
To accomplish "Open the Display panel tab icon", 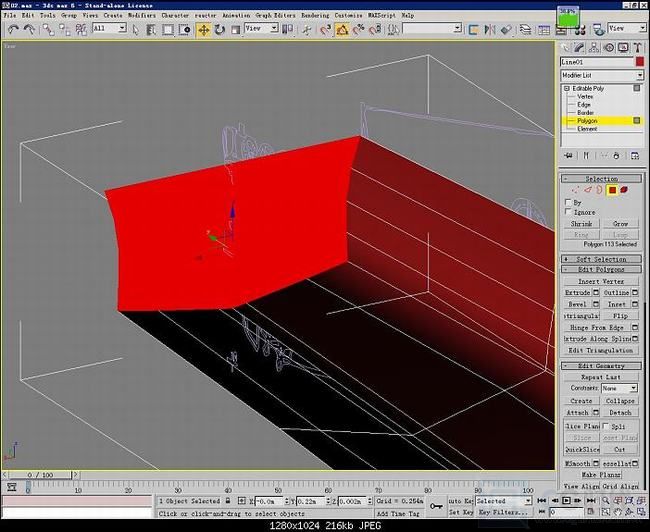I will pyautogui.click(x=623, y=48).
